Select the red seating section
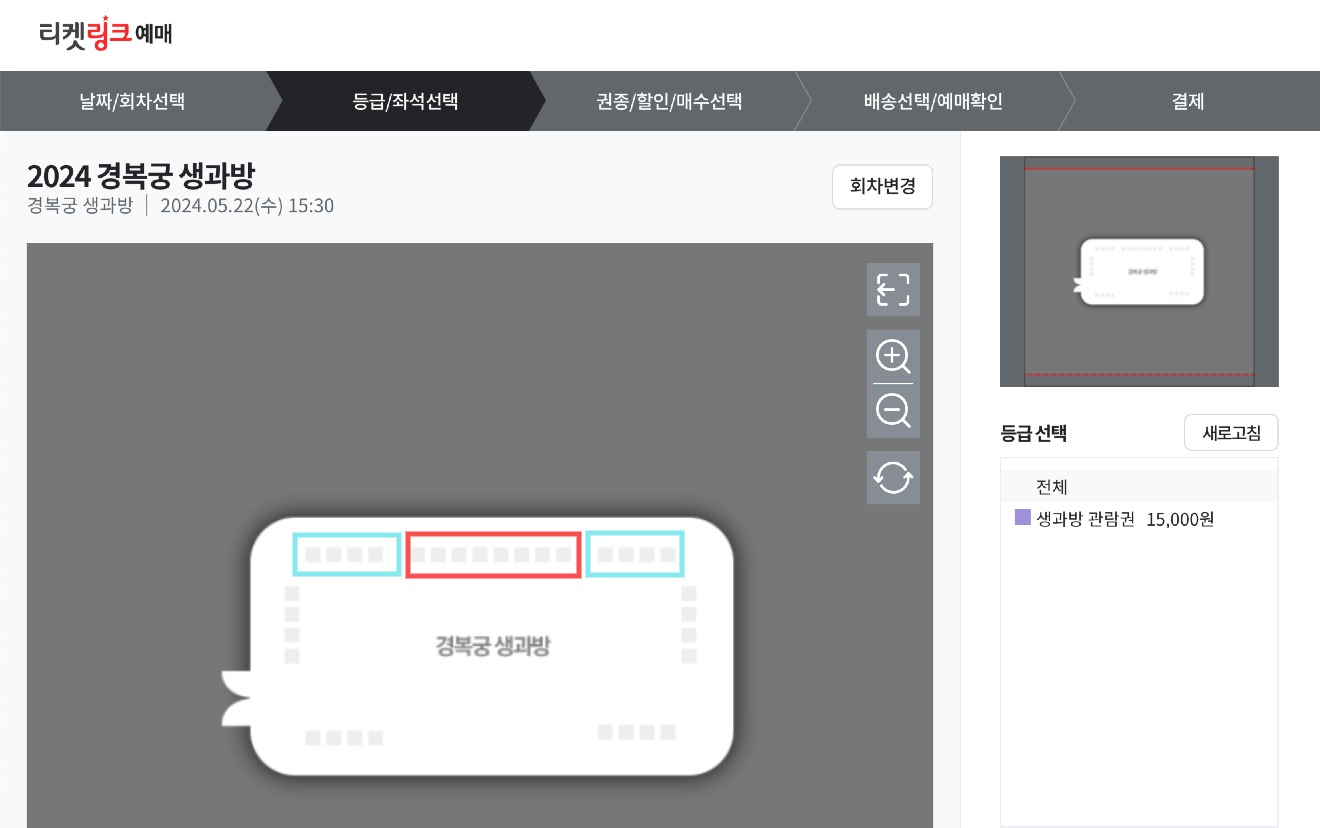The height and width of the screenshot is (828, 1320). (493, 554)
